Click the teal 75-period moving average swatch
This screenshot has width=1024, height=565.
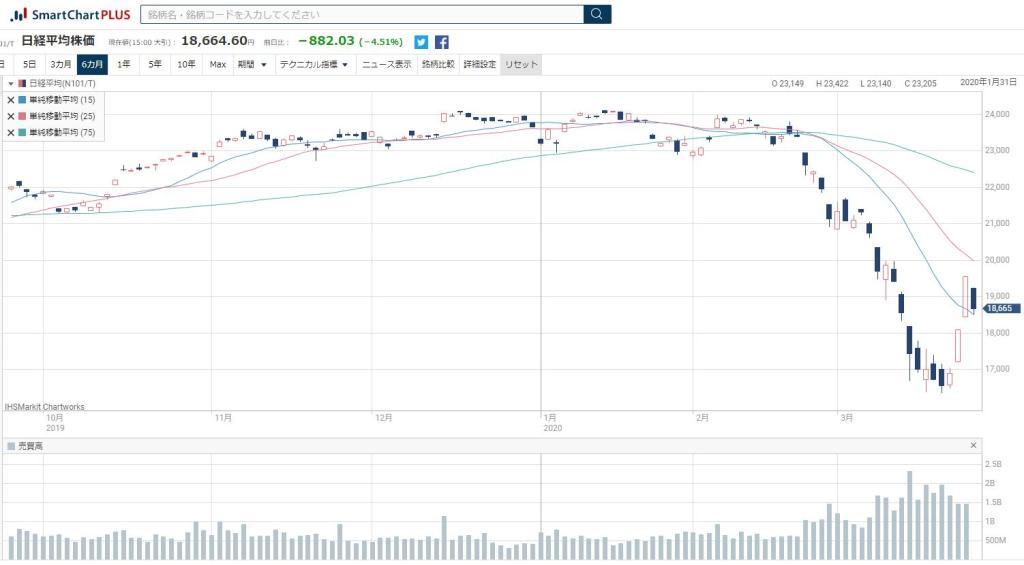pos(23,132)
